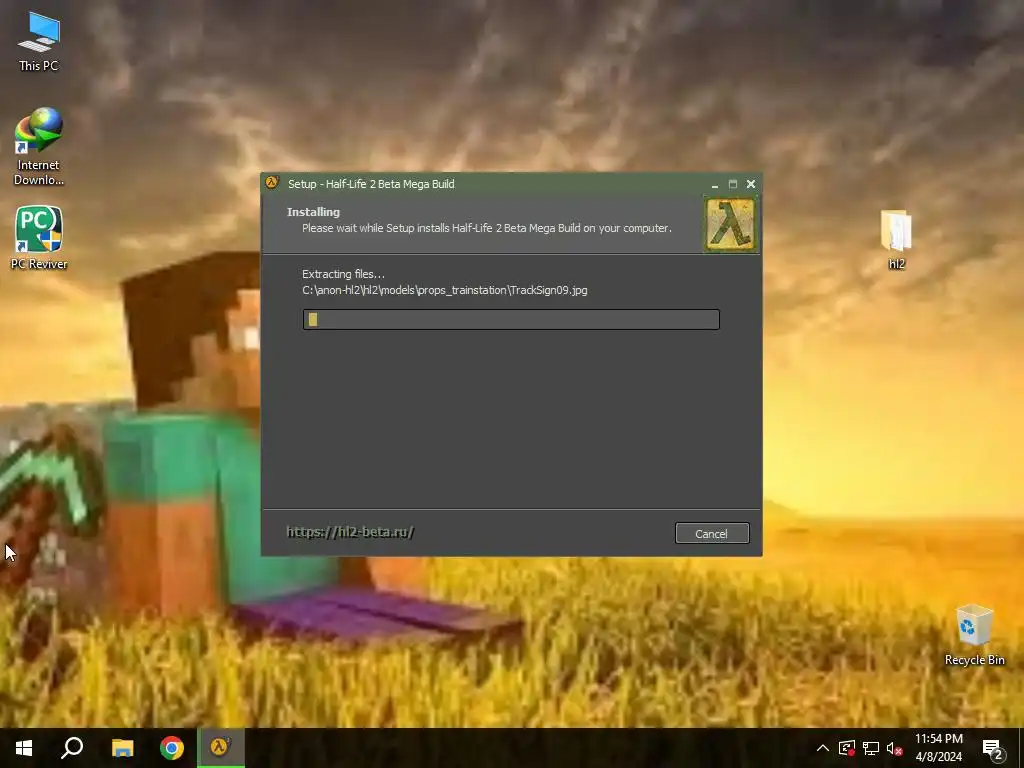Open the clock showing 11:54 PM

click(x=938, y=748)
